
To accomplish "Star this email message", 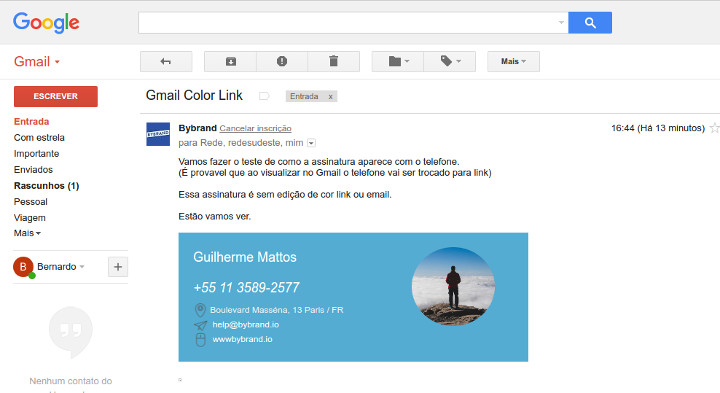I will pos(714,128).
